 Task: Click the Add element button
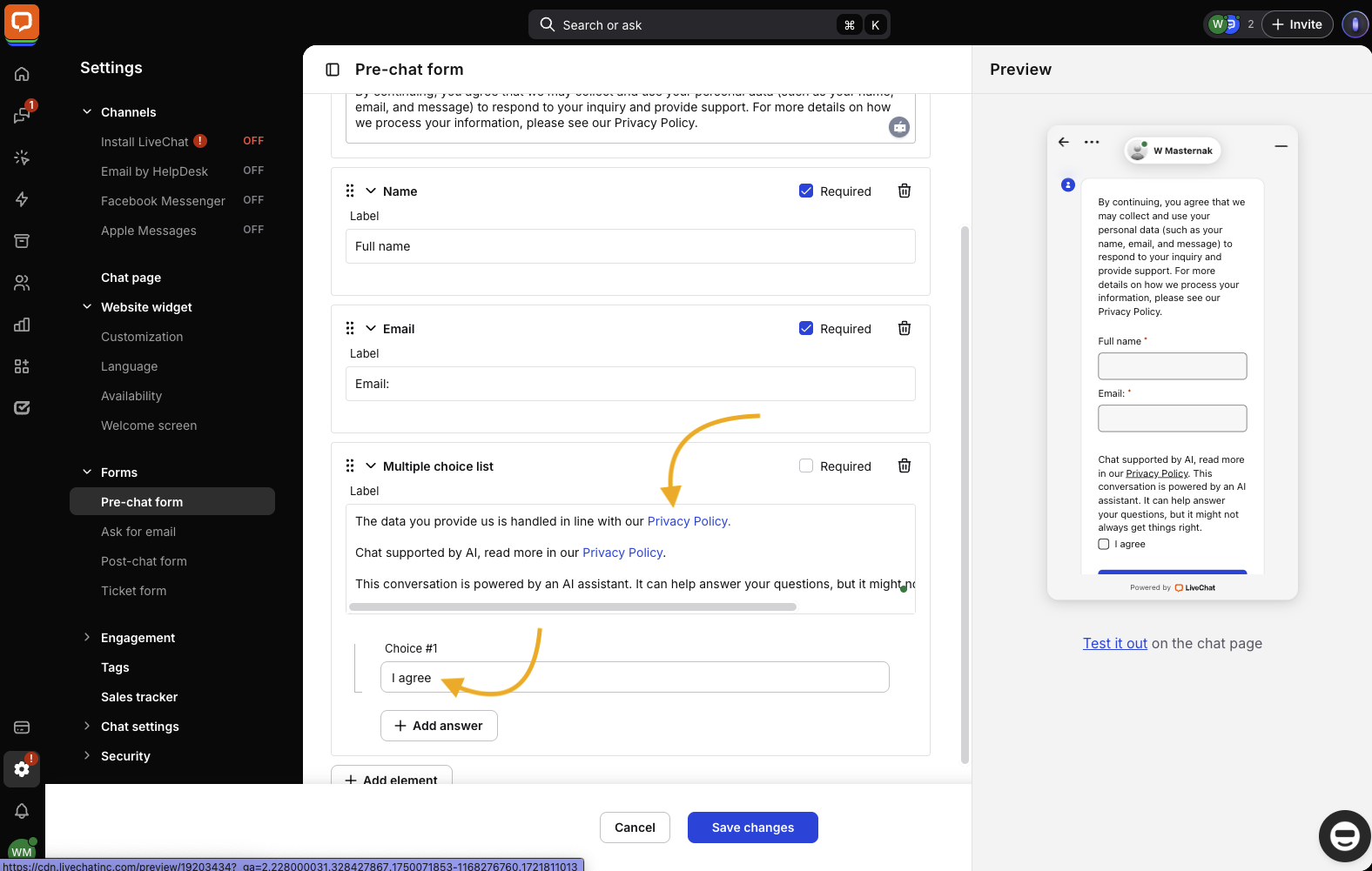click(392, 776)
